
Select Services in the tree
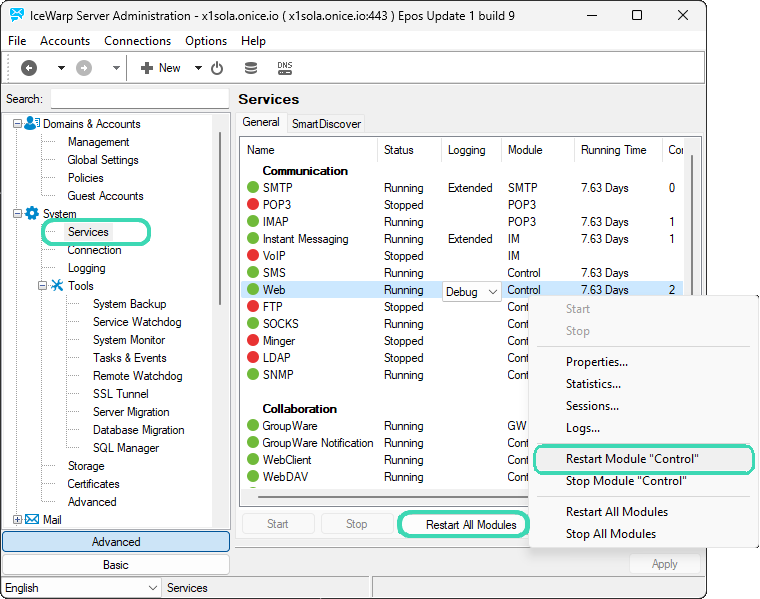pos(88,232)
